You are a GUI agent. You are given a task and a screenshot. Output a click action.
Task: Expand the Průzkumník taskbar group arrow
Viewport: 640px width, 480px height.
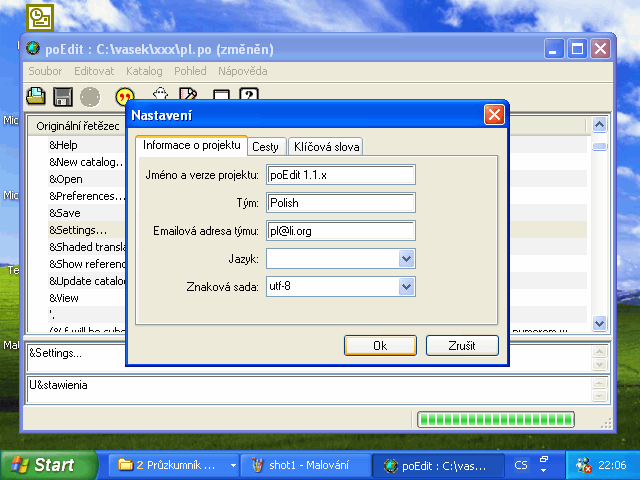(233, 465)
